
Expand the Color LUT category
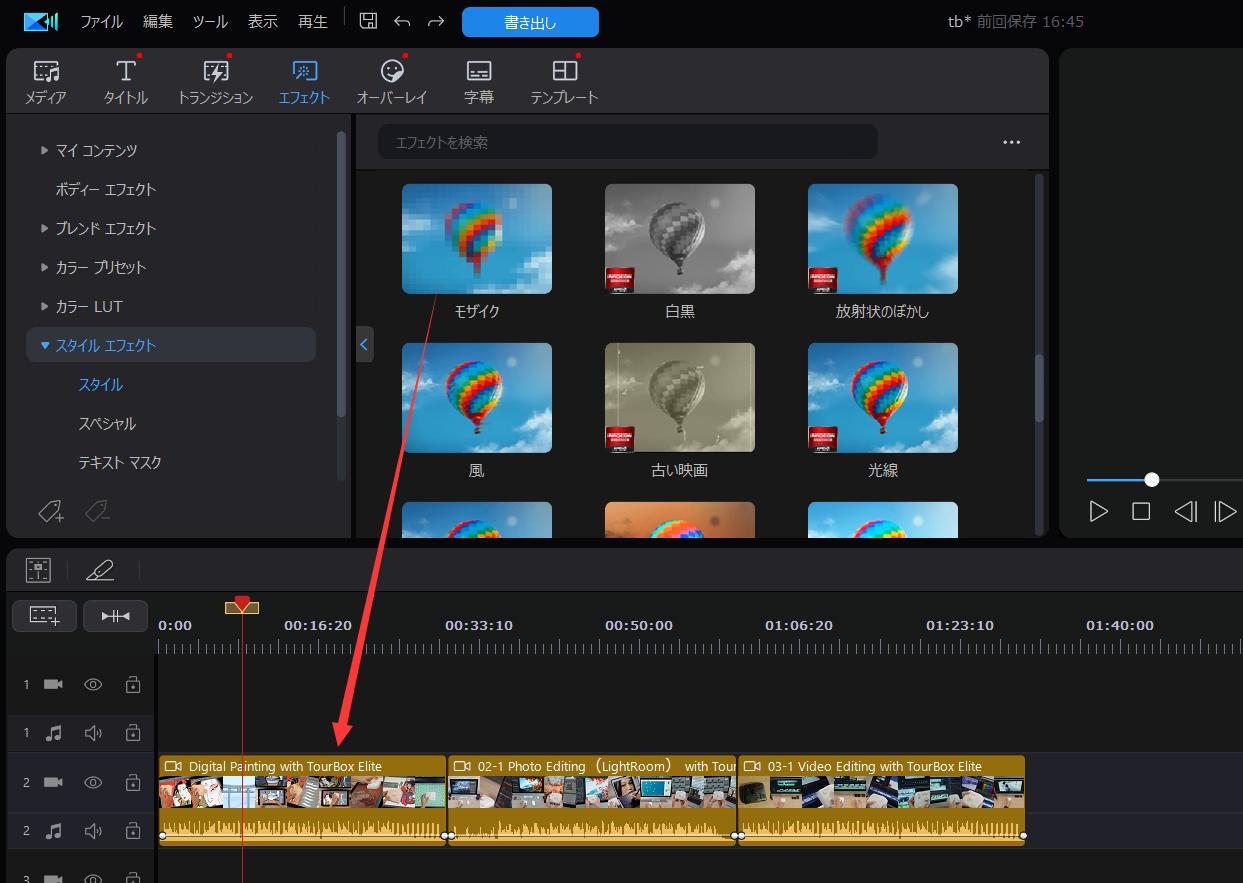[44, 306]
